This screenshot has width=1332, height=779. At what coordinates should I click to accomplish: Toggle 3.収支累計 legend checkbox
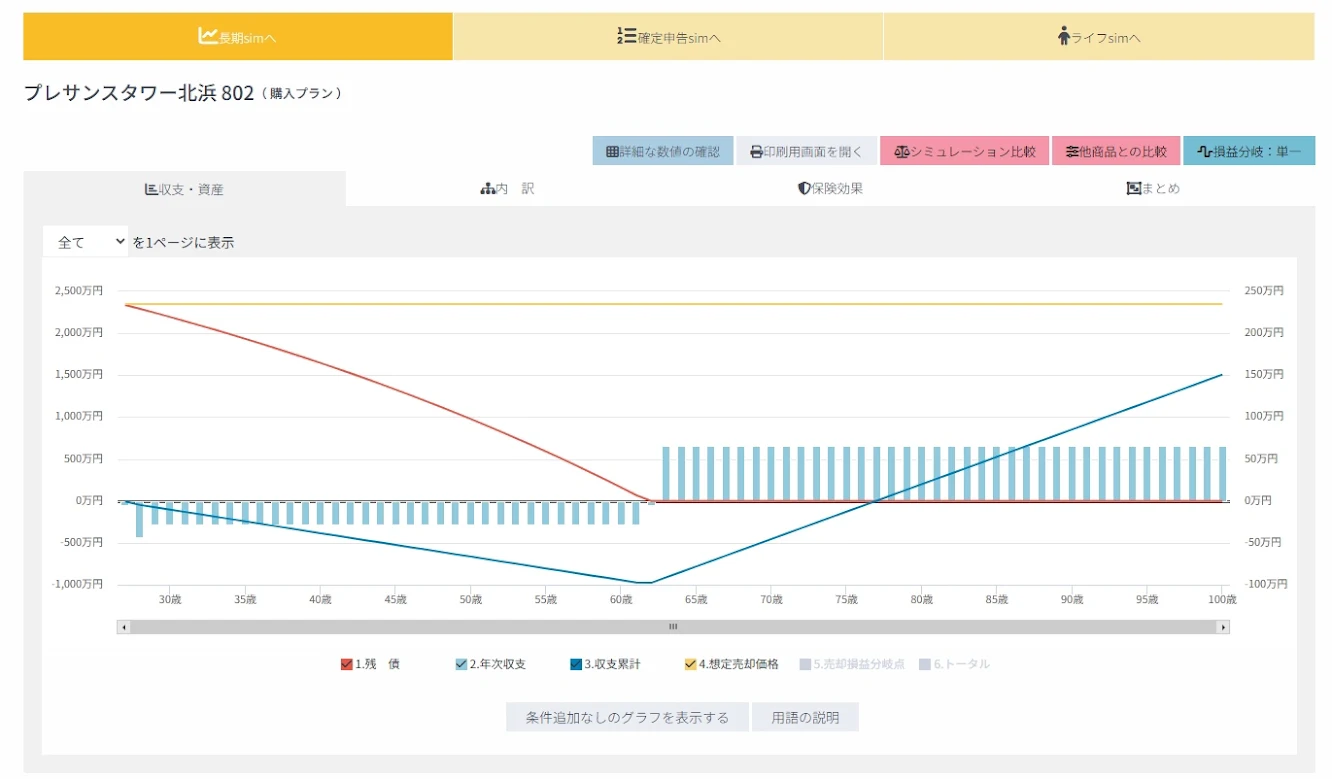(576, 664)
